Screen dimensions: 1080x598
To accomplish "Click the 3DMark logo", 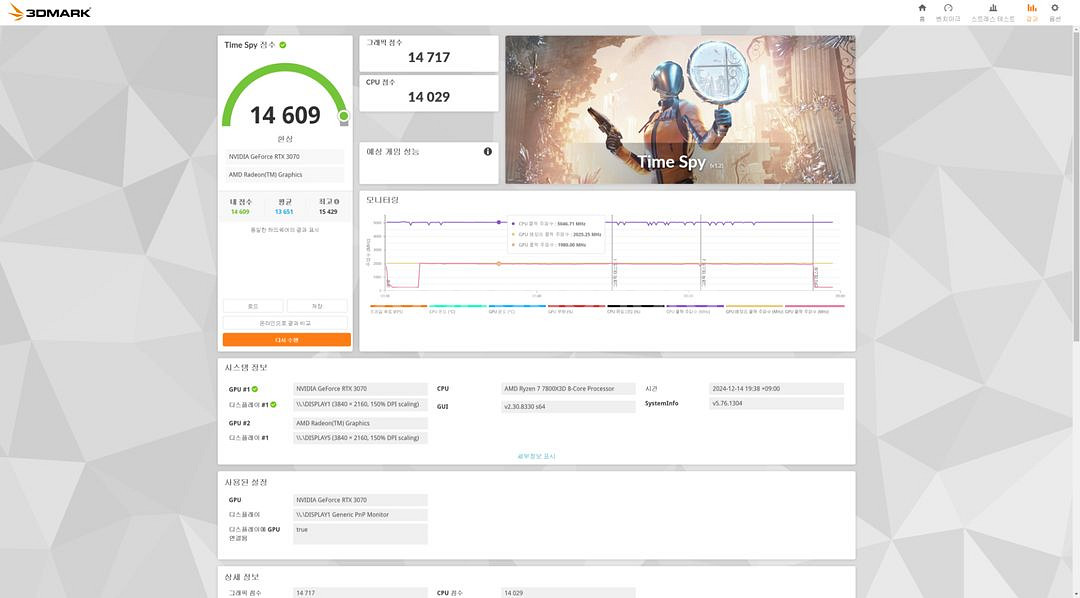I will click(x=49, y=12).
